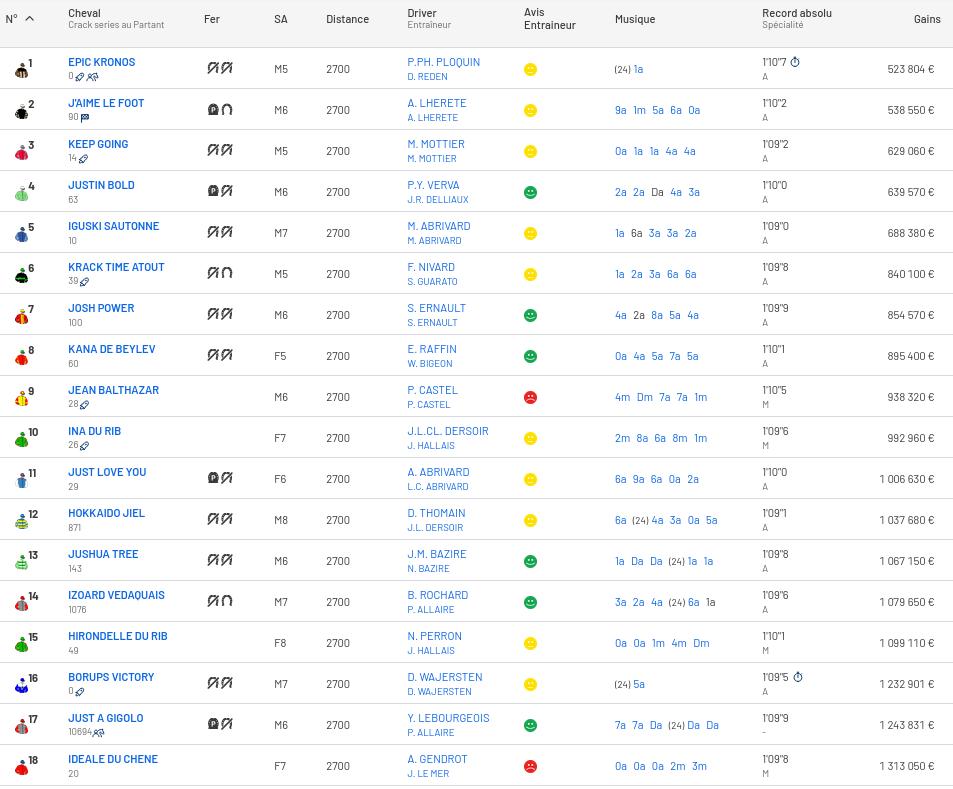Open driver profile F. NIVARD
This screenshot has height=789, width=953.
[x=430, y=267]
